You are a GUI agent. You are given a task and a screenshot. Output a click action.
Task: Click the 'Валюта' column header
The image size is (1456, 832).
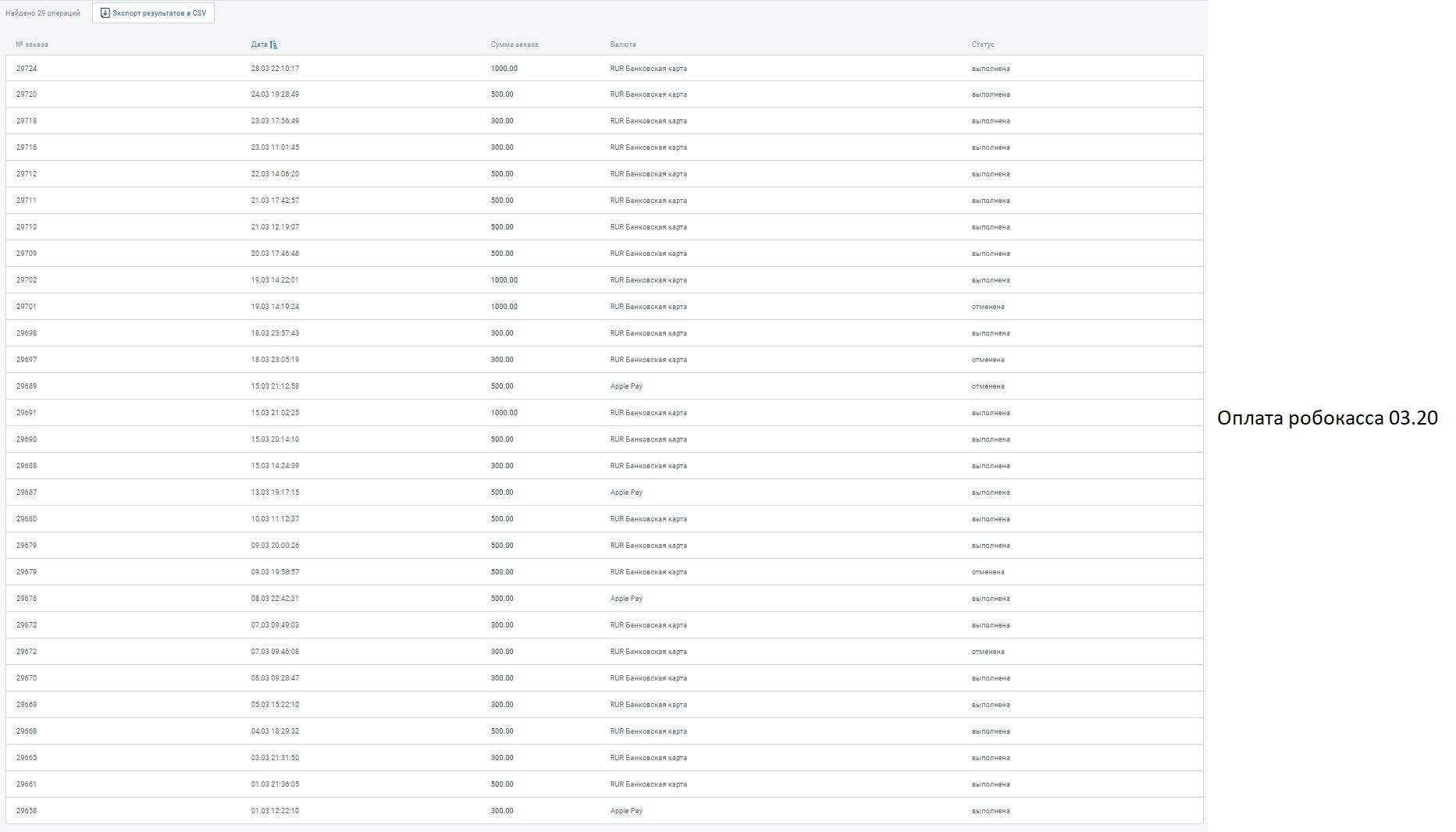tap(623, 44)
